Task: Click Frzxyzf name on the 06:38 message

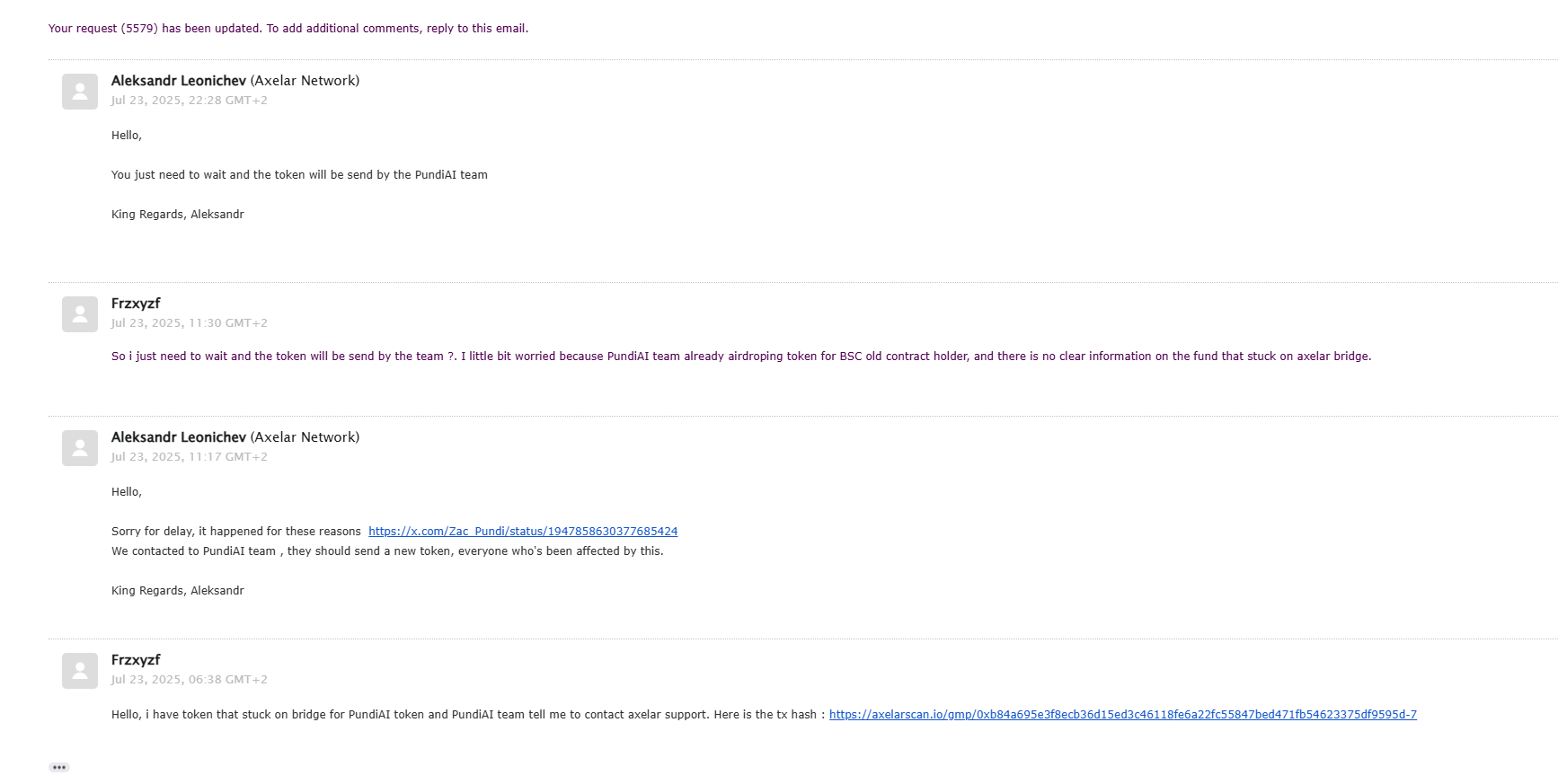Action: coord(136,660)
